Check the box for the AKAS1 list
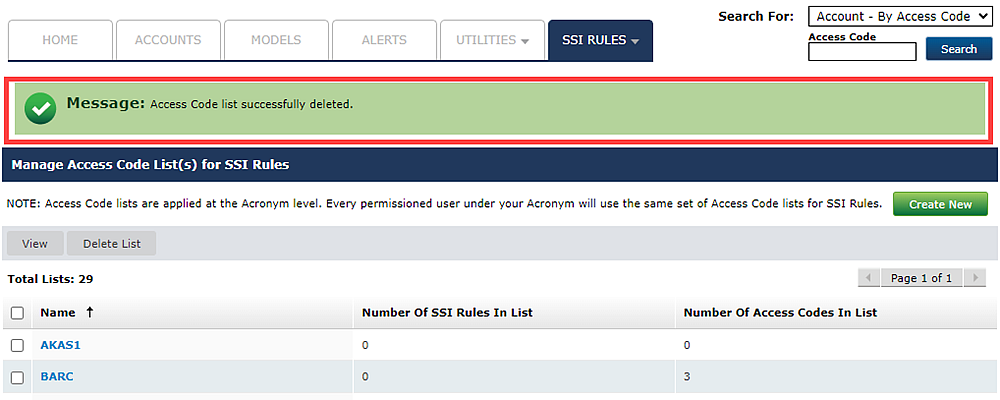 [x=17, y=345]
